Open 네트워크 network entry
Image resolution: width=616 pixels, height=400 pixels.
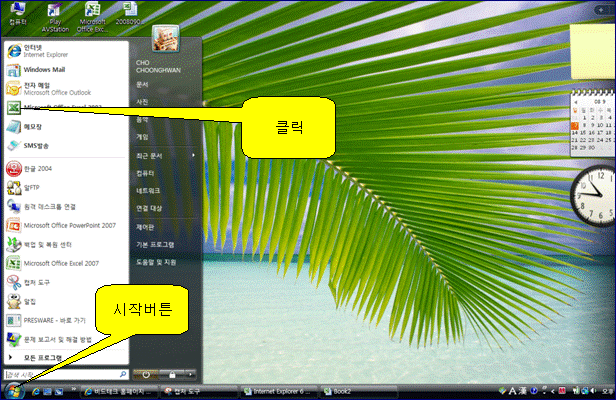tap(148, 191)
